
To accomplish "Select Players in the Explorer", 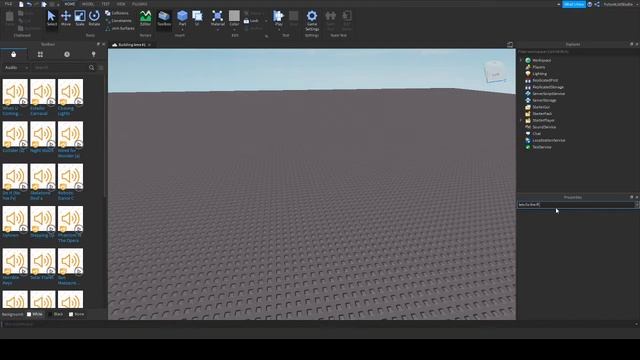I will 538,67.
